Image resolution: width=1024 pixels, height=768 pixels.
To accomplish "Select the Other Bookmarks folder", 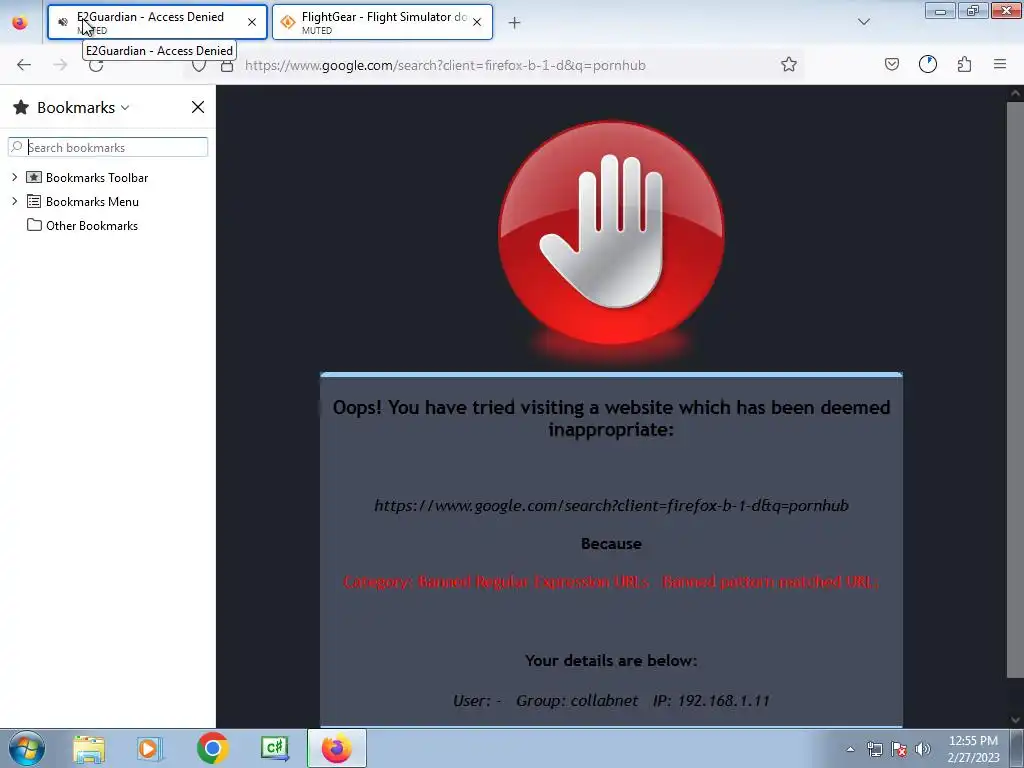I will [x=91, y=226].
